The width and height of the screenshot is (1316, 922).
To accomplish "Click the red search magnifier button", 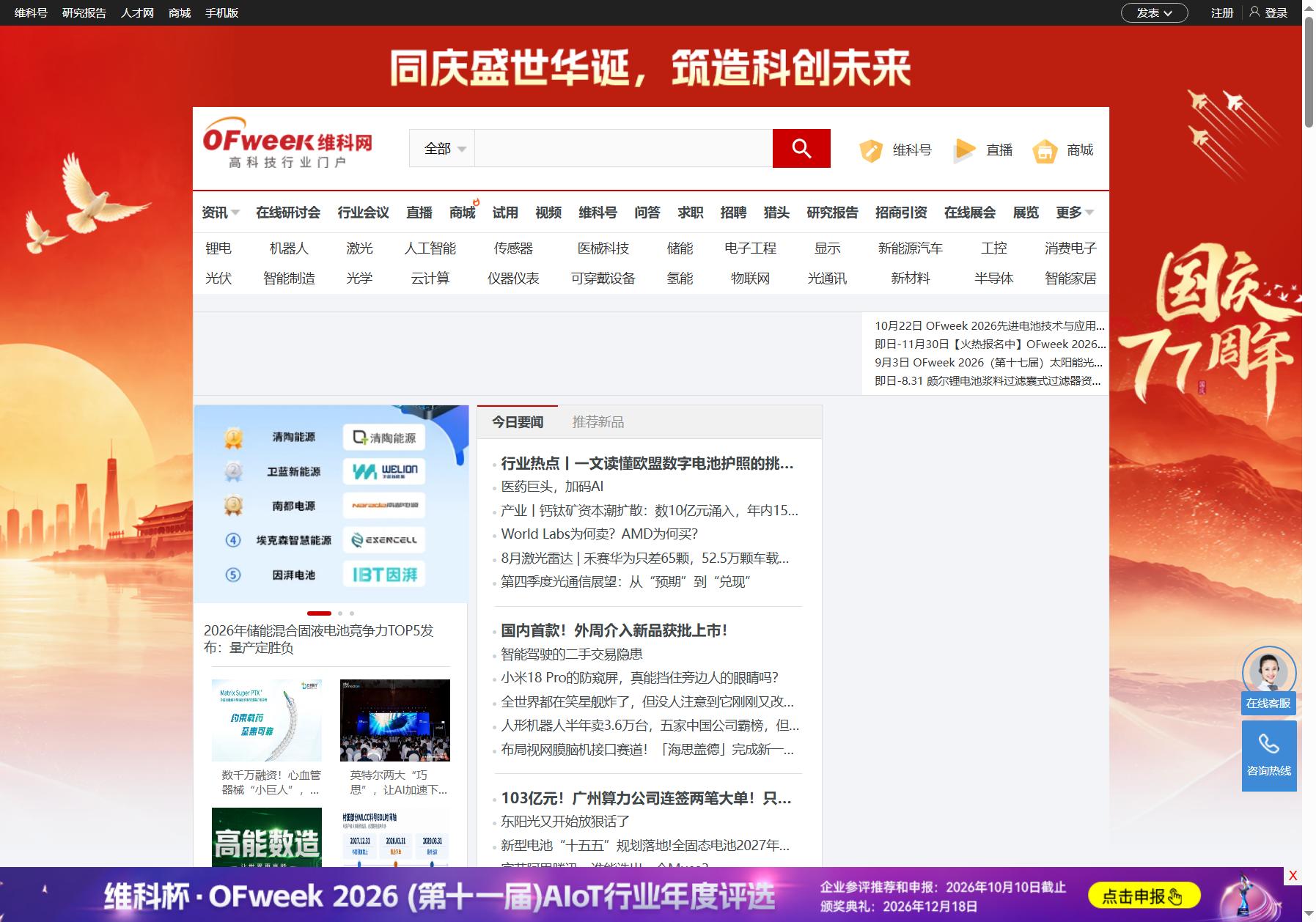I will click(801, 149).
